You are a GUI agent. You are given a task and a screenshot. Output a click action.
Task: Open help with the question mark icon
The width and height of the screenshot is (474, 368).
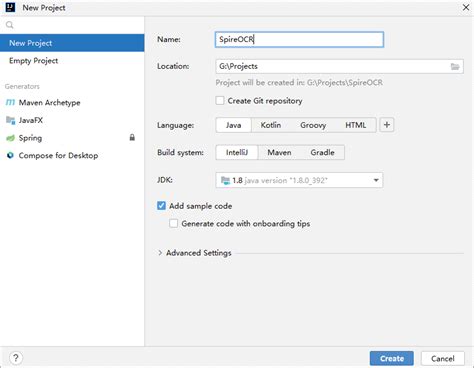16,358
